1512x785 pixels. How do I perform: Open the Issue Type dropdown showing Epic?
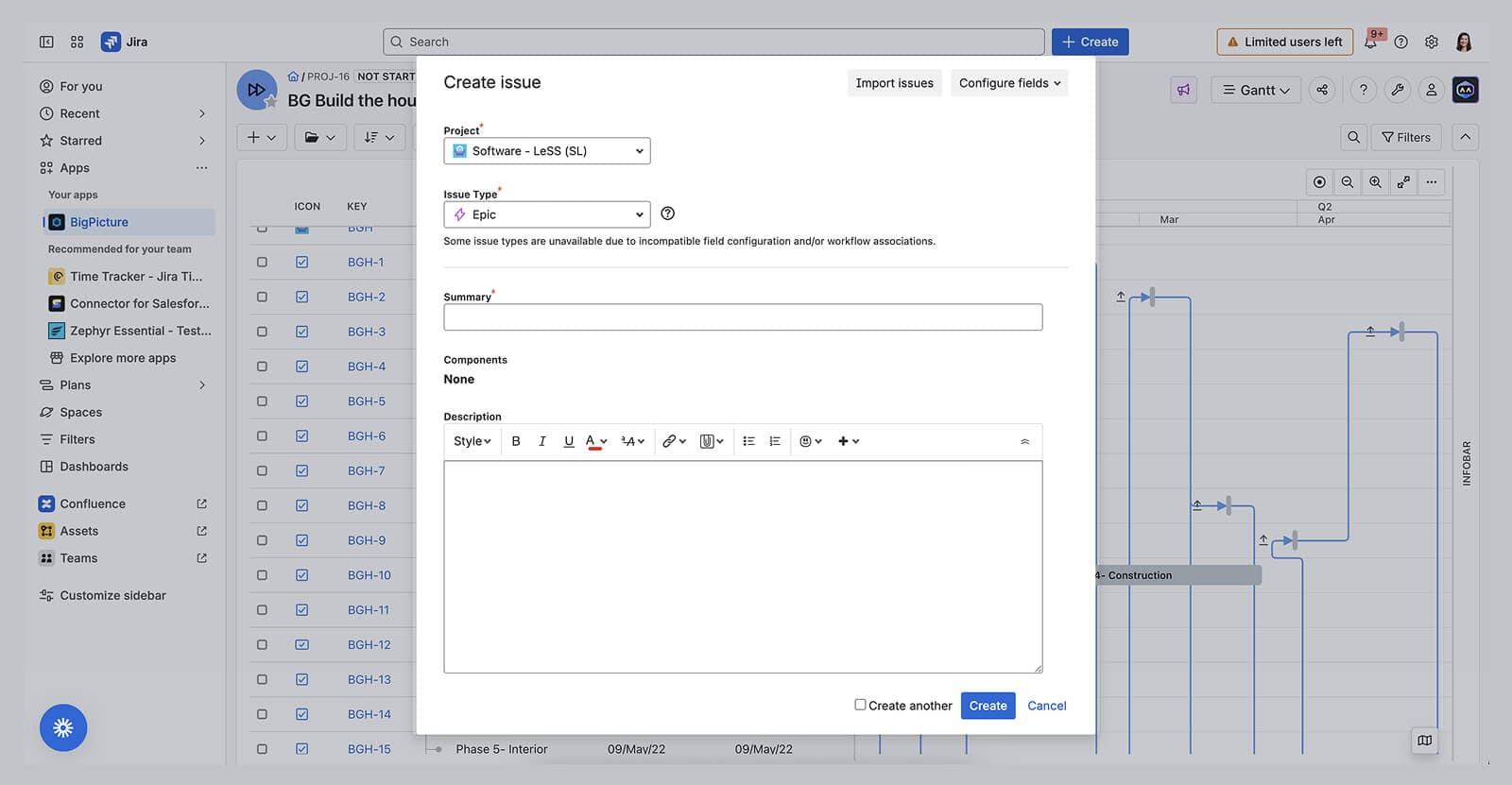(547, 214)
